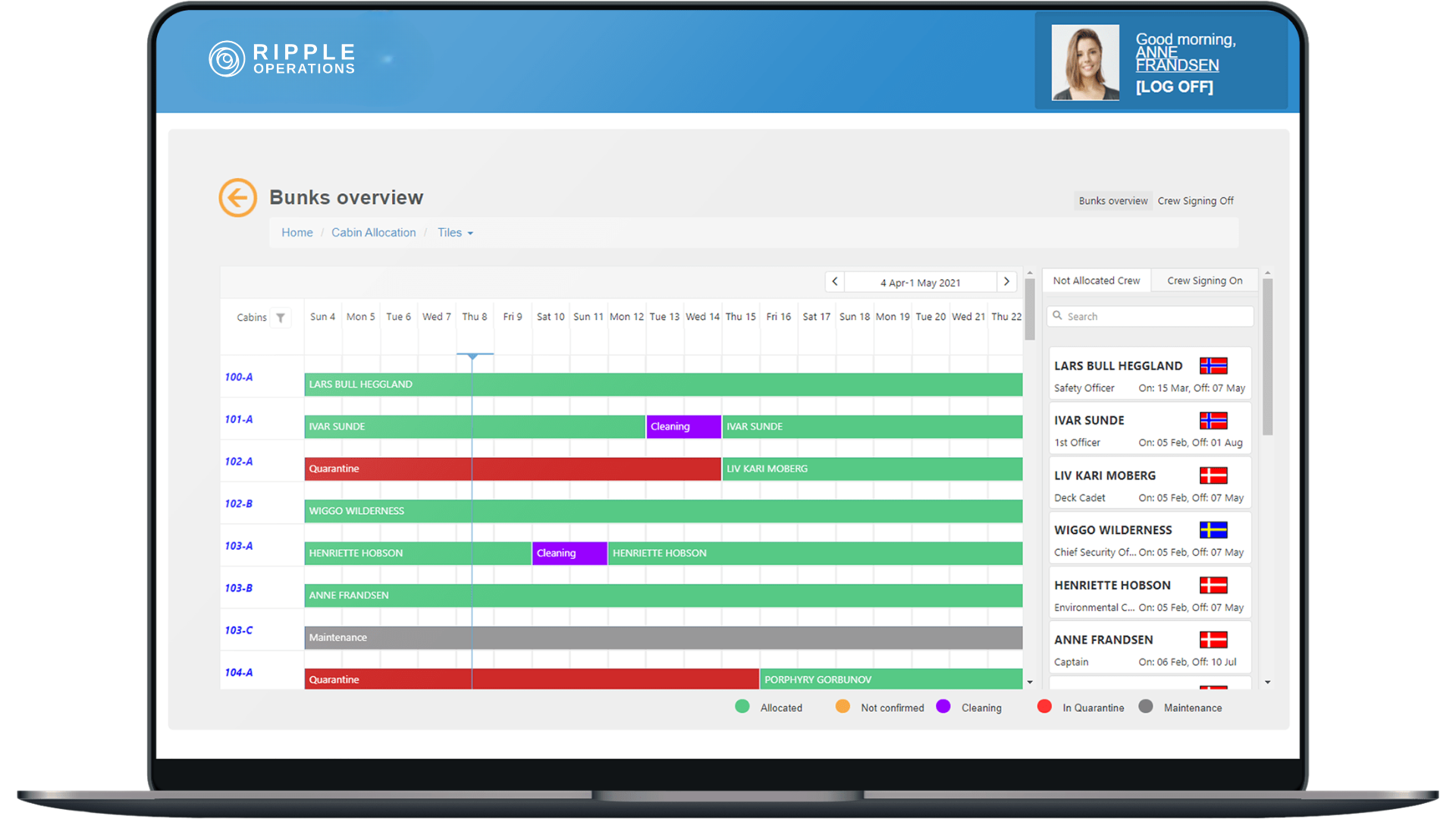Select the Quarantine bar in cabin 102-A

[x=513, y=469]
